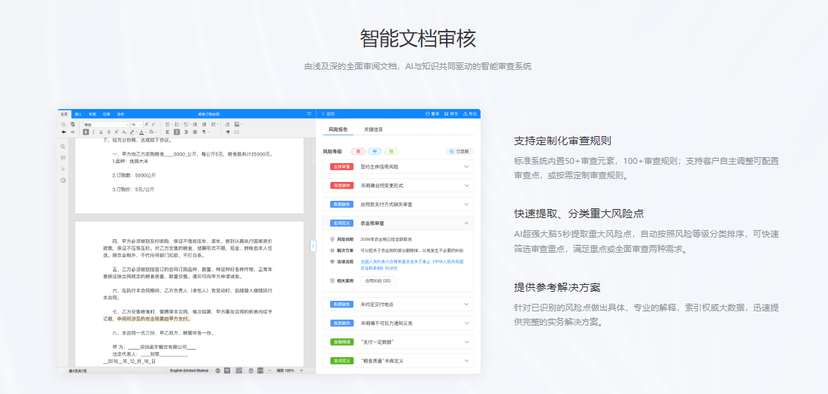Click the save button in panel header
Image resolution: width=828 pixels, height=394 pixels.
coord(451,114)
